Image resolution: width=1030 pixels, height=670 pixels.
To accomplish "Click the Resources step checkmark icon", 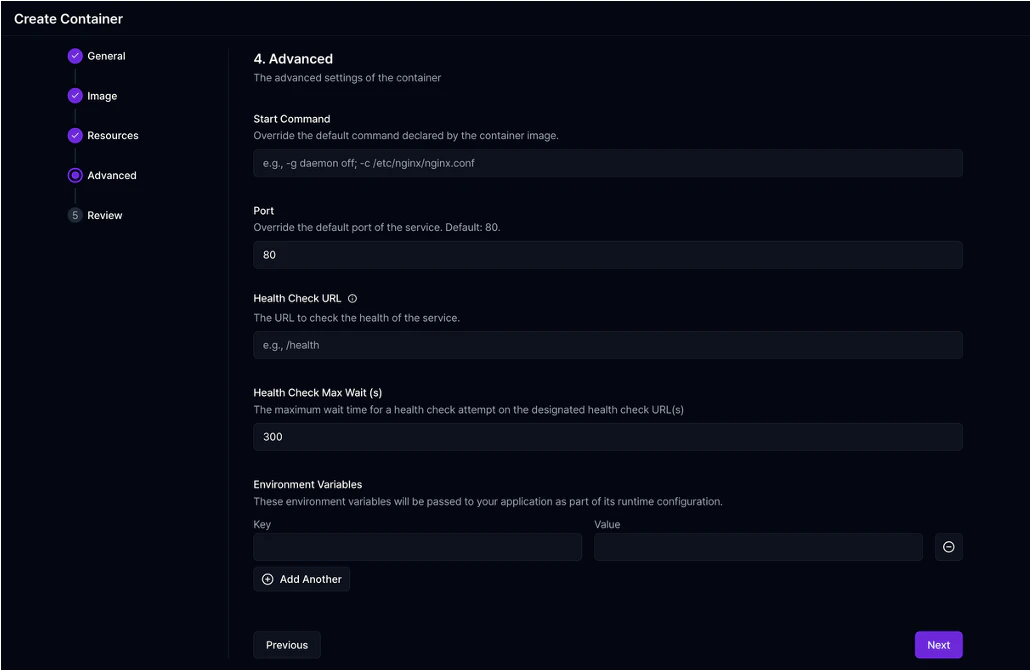I will click(75, 135).
